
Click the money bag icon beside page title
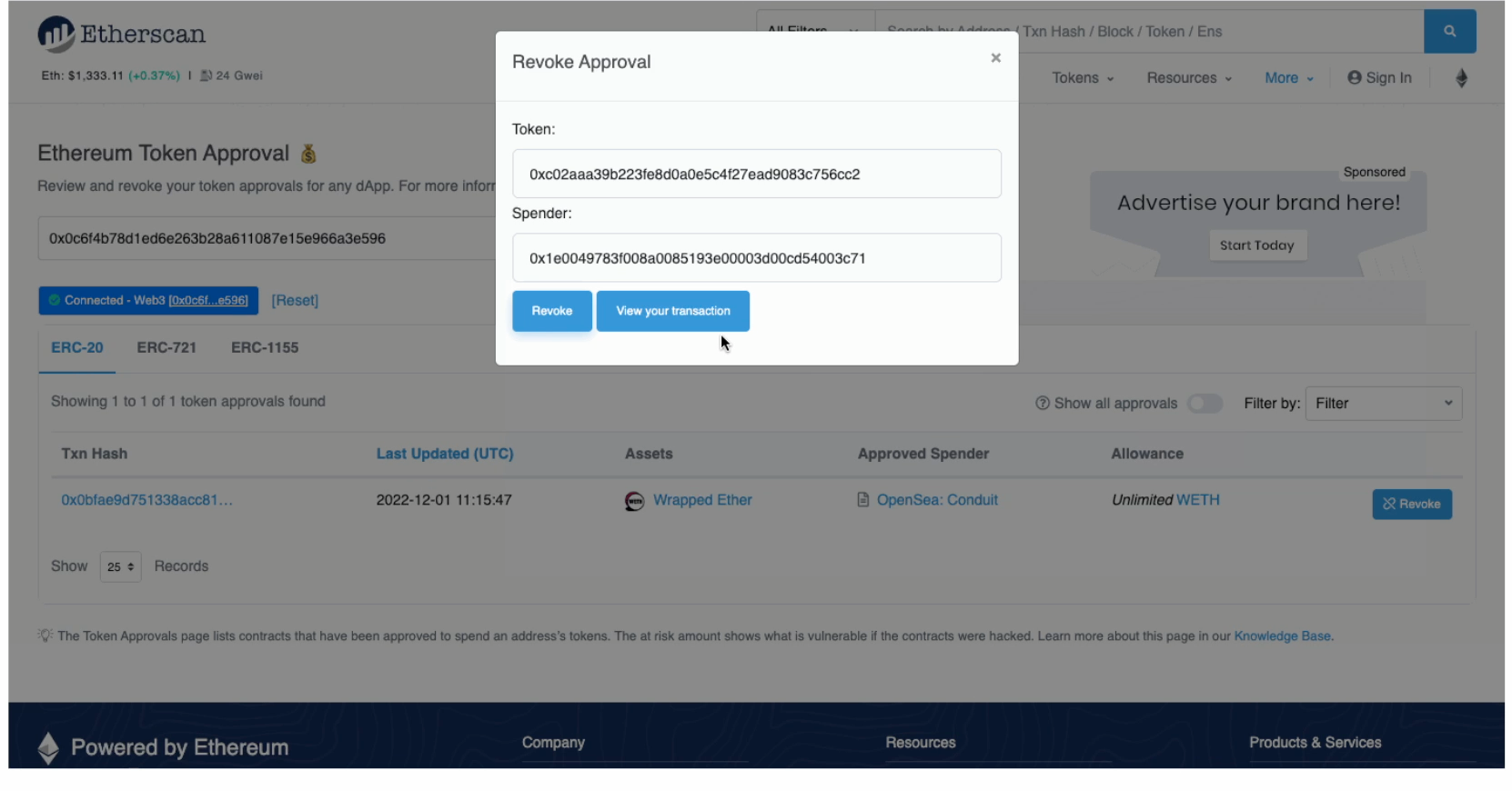click(308, 154)
